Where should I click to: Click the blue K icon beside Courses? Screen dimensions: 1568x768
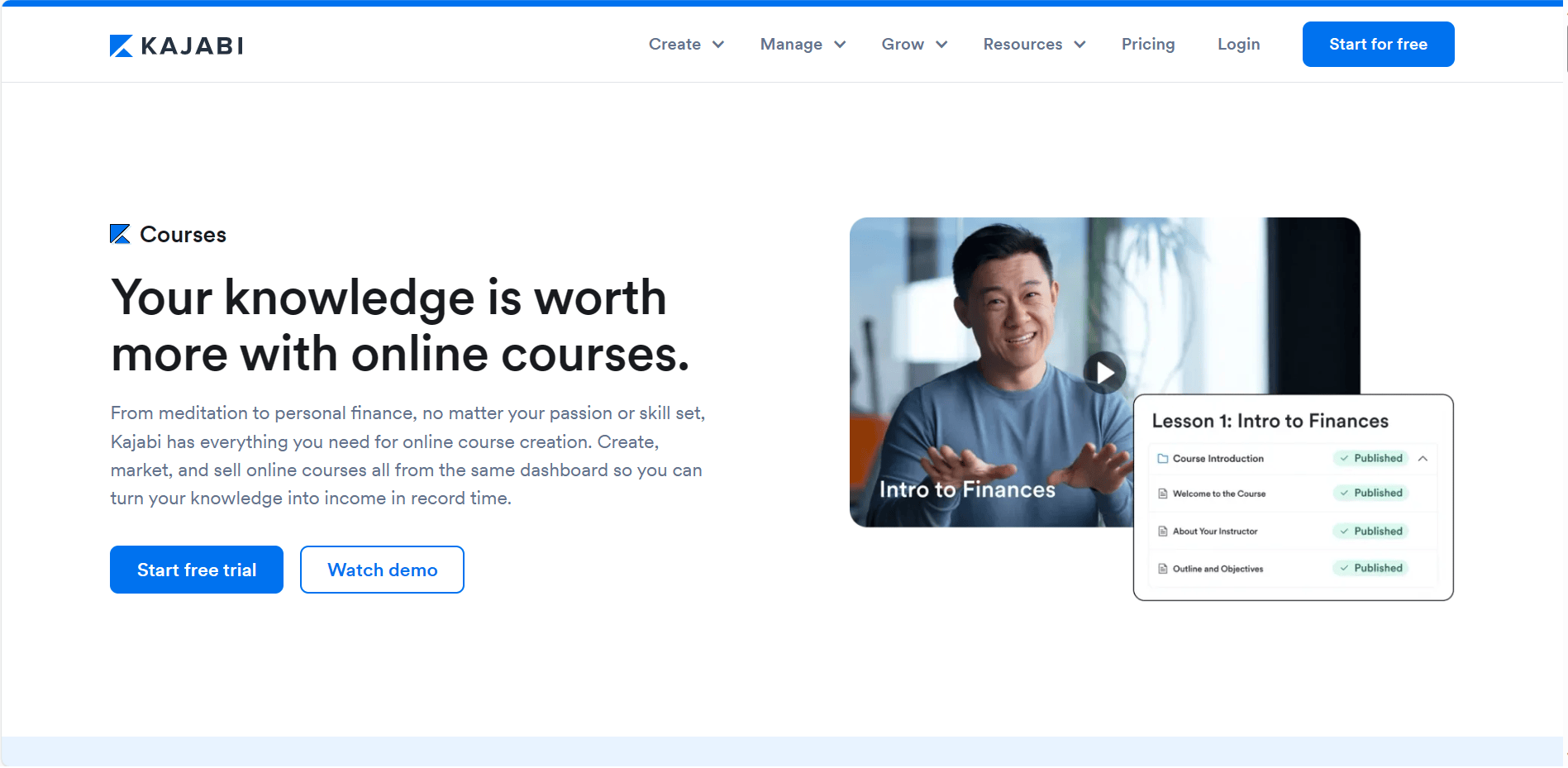pos(118,234)
